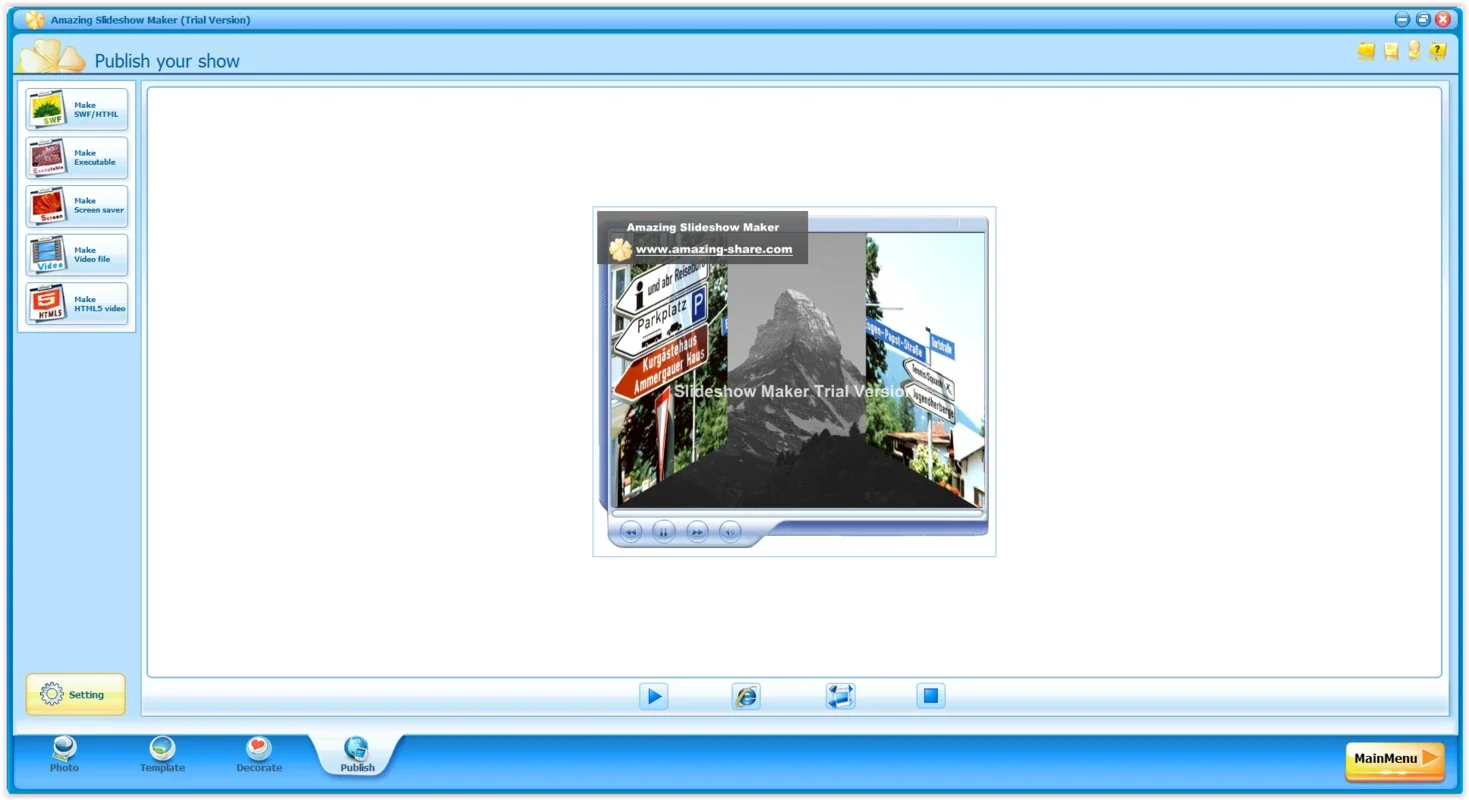
Task: Open the Setting panel
Action: [x=76, y=694]
